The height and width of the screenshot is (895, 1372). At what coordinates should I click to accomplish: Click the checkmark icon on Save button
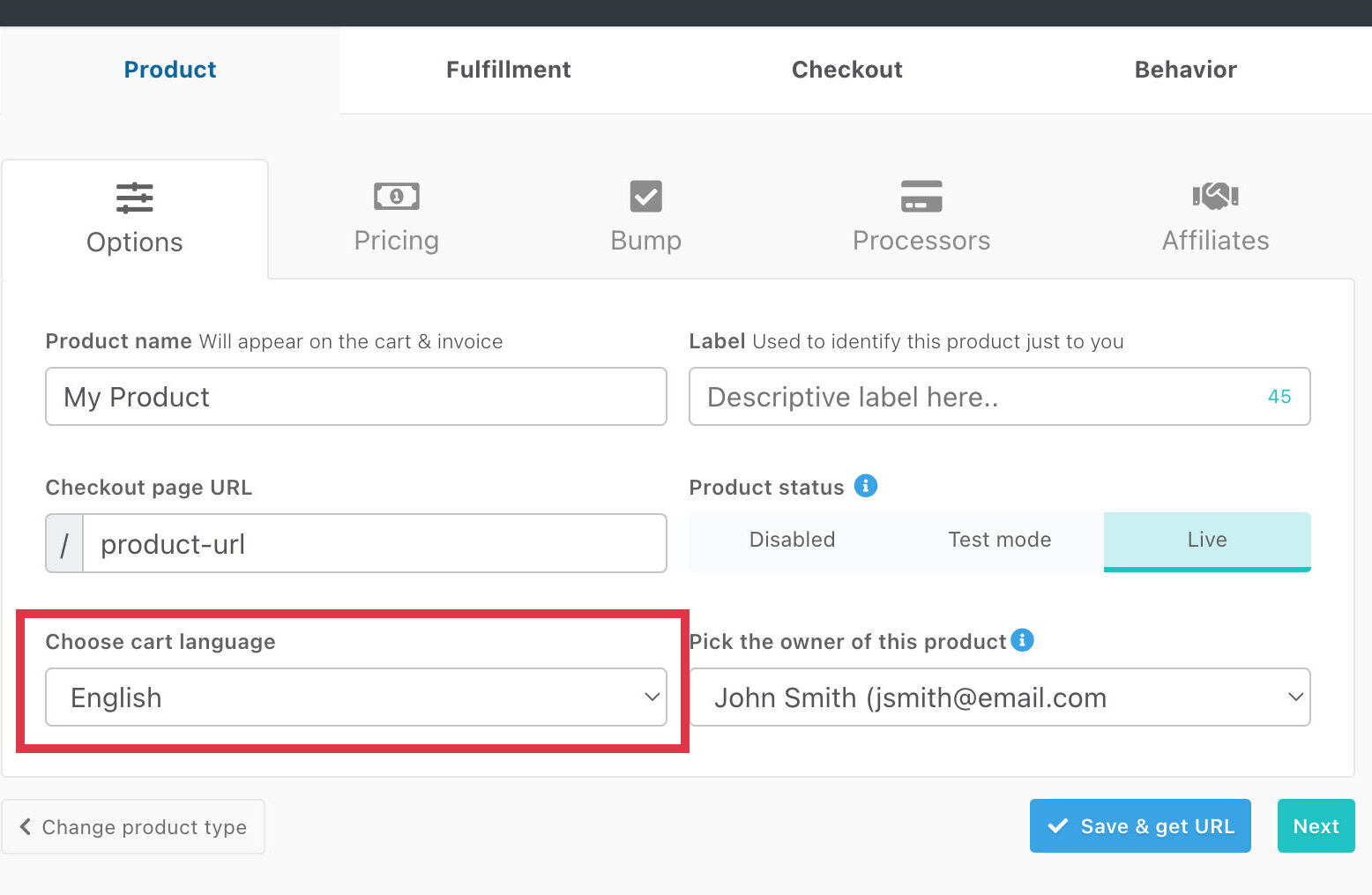(1057, 826)
